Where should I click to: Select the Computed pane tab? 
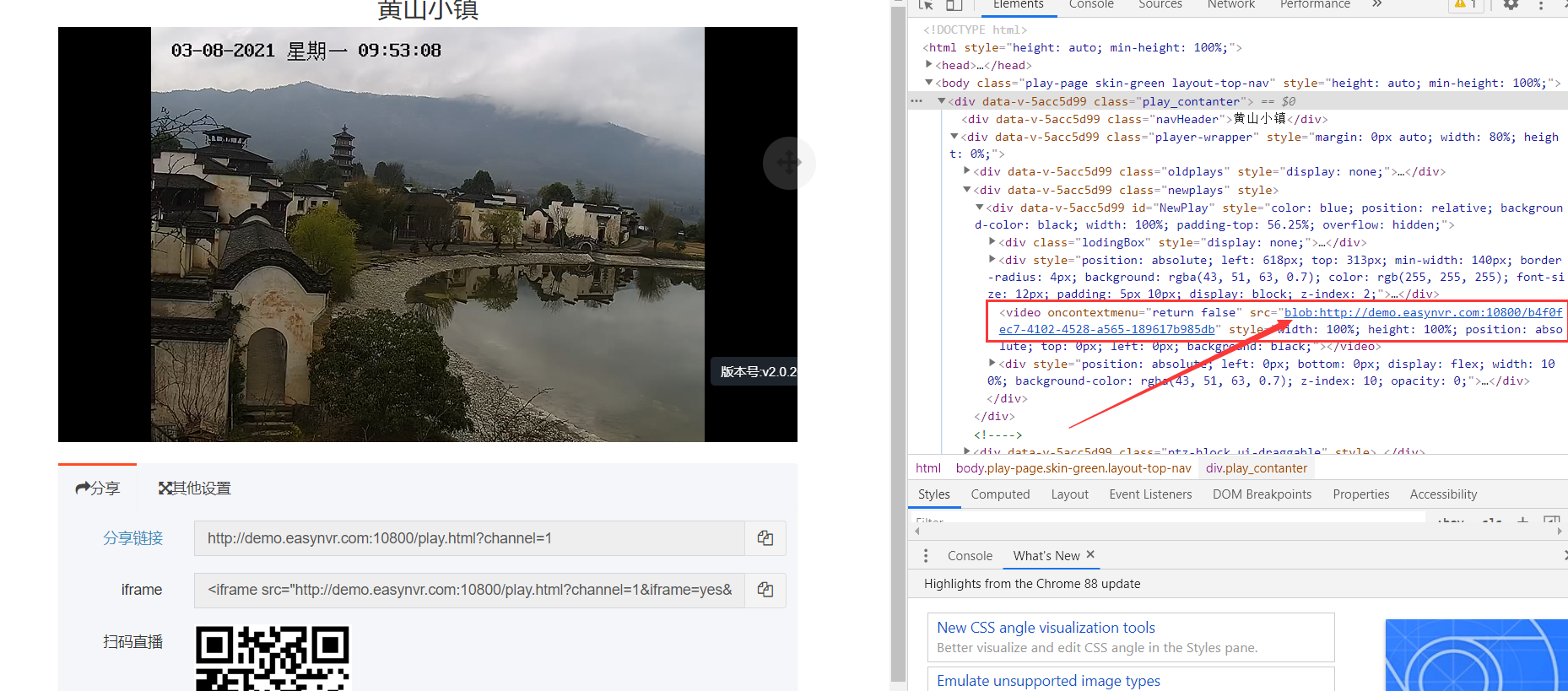click(1000, 494)
